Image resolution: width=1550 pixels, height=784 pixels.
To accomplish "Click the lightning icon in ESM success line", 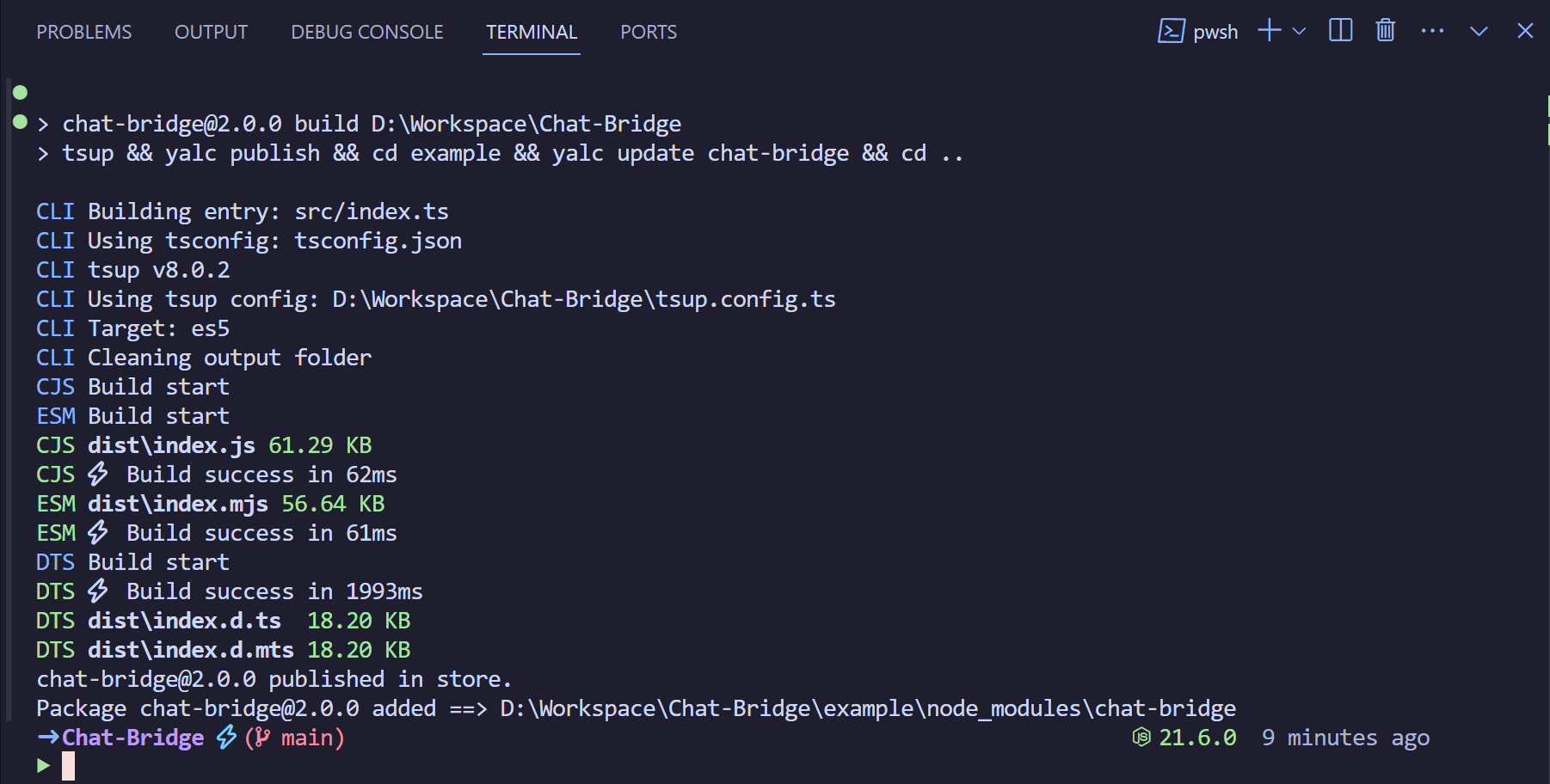I will (x=98, y=532).
